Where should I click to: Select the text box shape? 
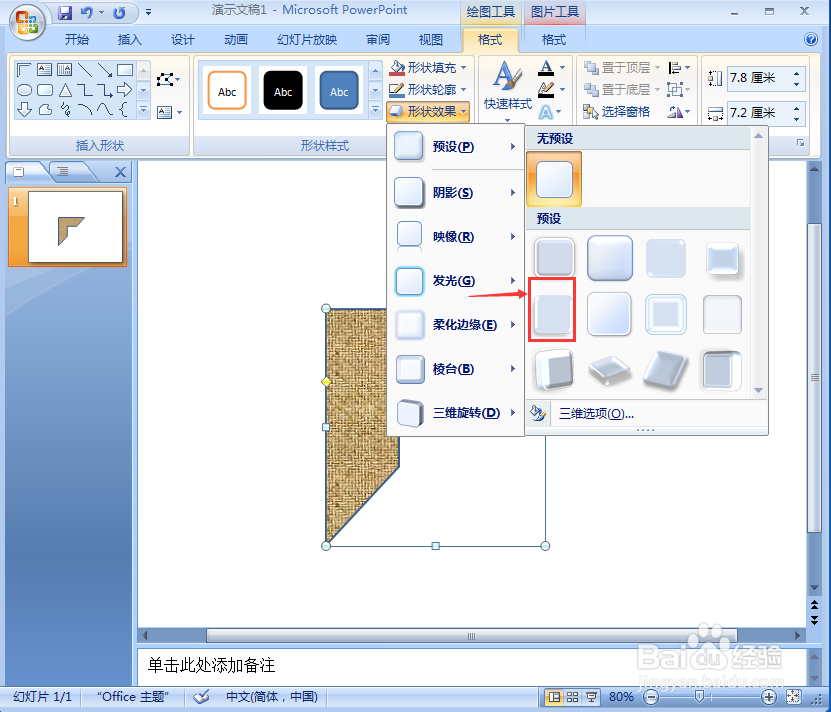45,69
